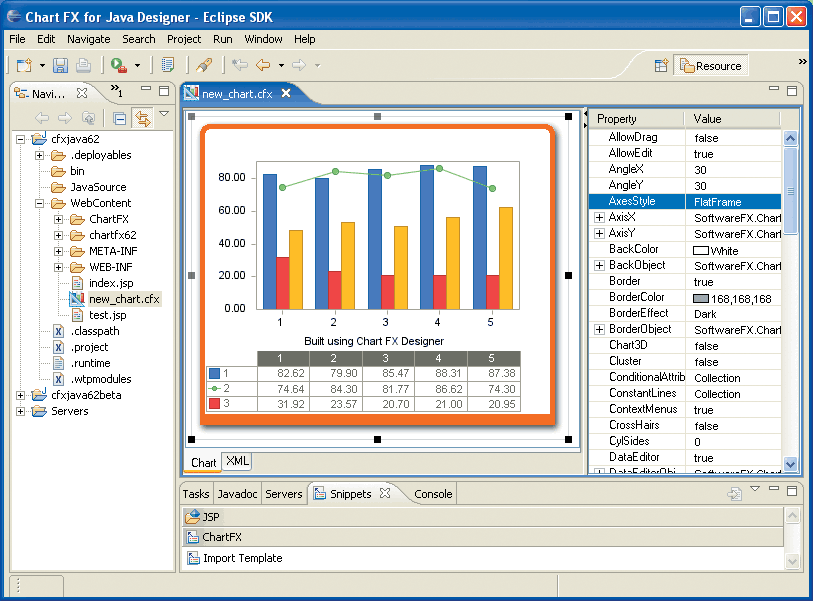The height and width of the screenshot is (601, 813).
Task: Select the .classpath file
Action: coord(95,331)
